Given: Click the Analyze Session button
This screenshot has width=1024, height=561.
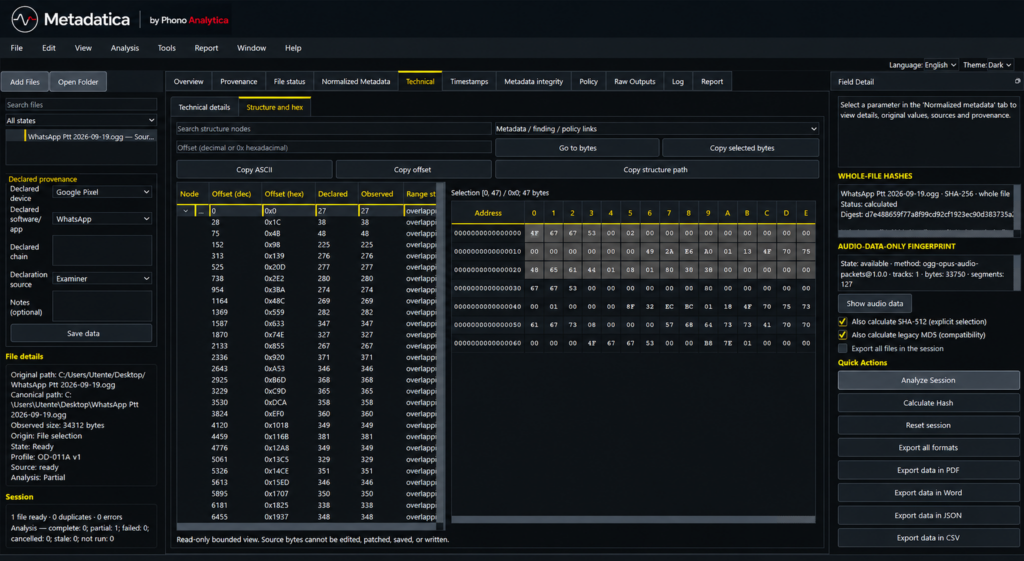Looking at the screenshot, I should [928, 380].
